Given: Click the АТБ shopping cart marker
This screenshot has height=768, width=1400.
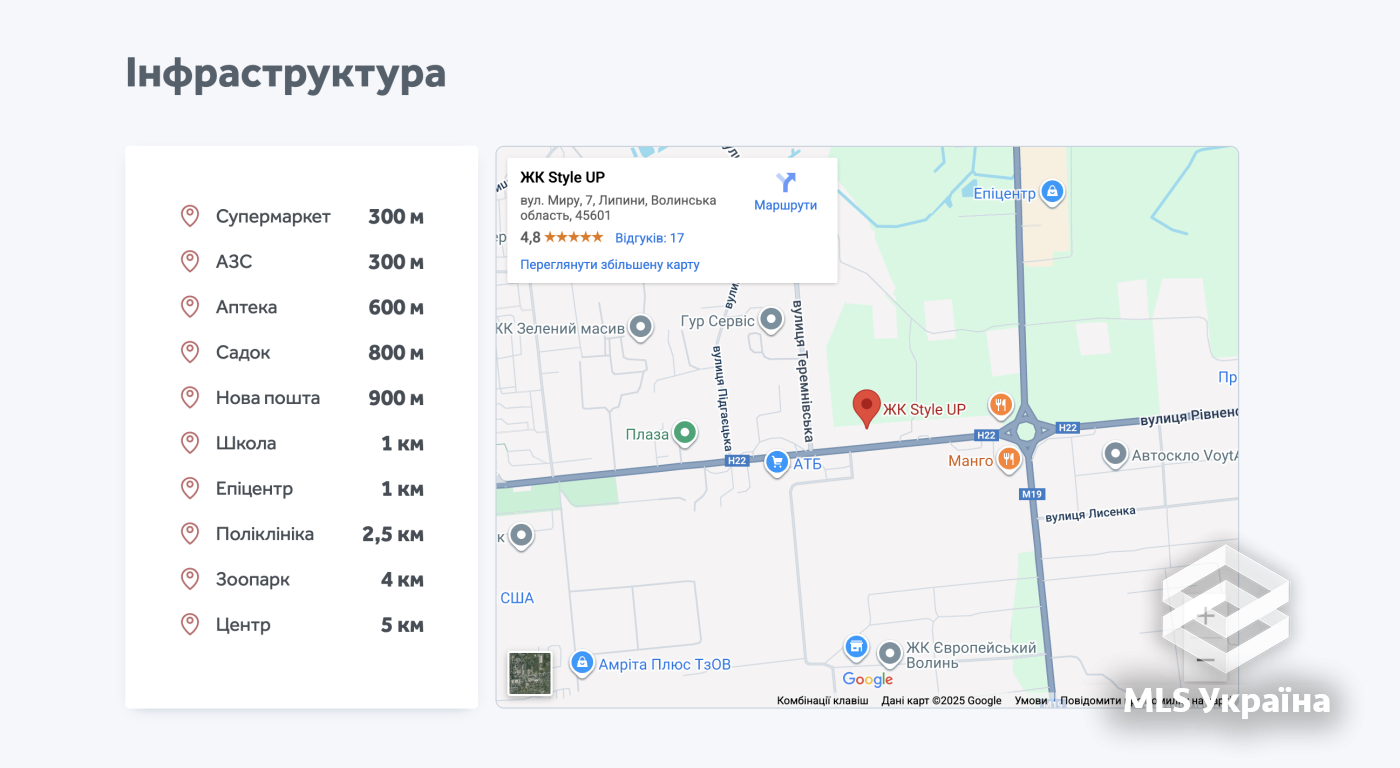Looking at the screenshot, I should pos(776,462).
